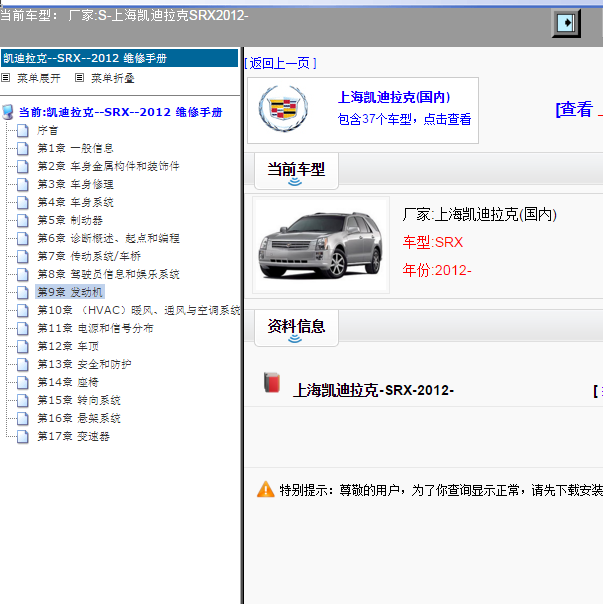Select highlighted chapter 第9章 发动机
Viewport: 603px width, 604px height.
tap(70, 292)
